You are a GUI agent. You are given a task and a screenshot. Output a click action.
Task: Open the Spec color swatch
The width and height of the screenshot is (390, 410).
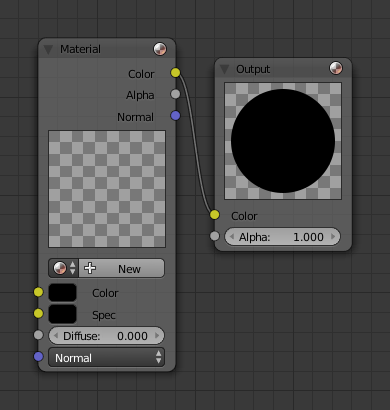[62, 314]
